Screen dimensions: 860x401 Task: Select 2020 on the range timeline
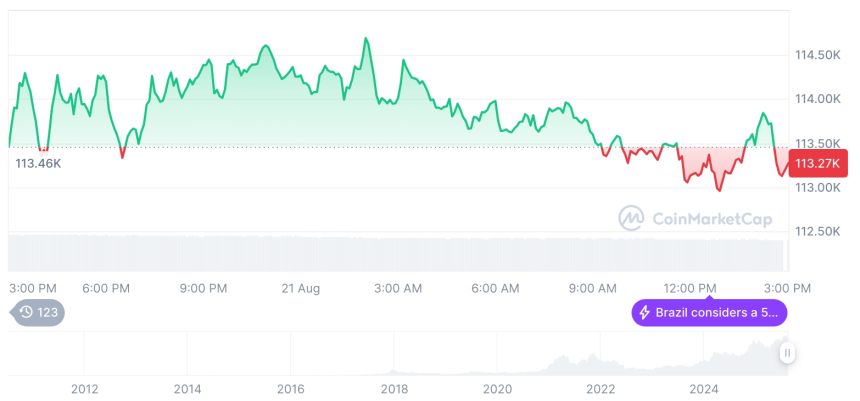pos(497,388)
